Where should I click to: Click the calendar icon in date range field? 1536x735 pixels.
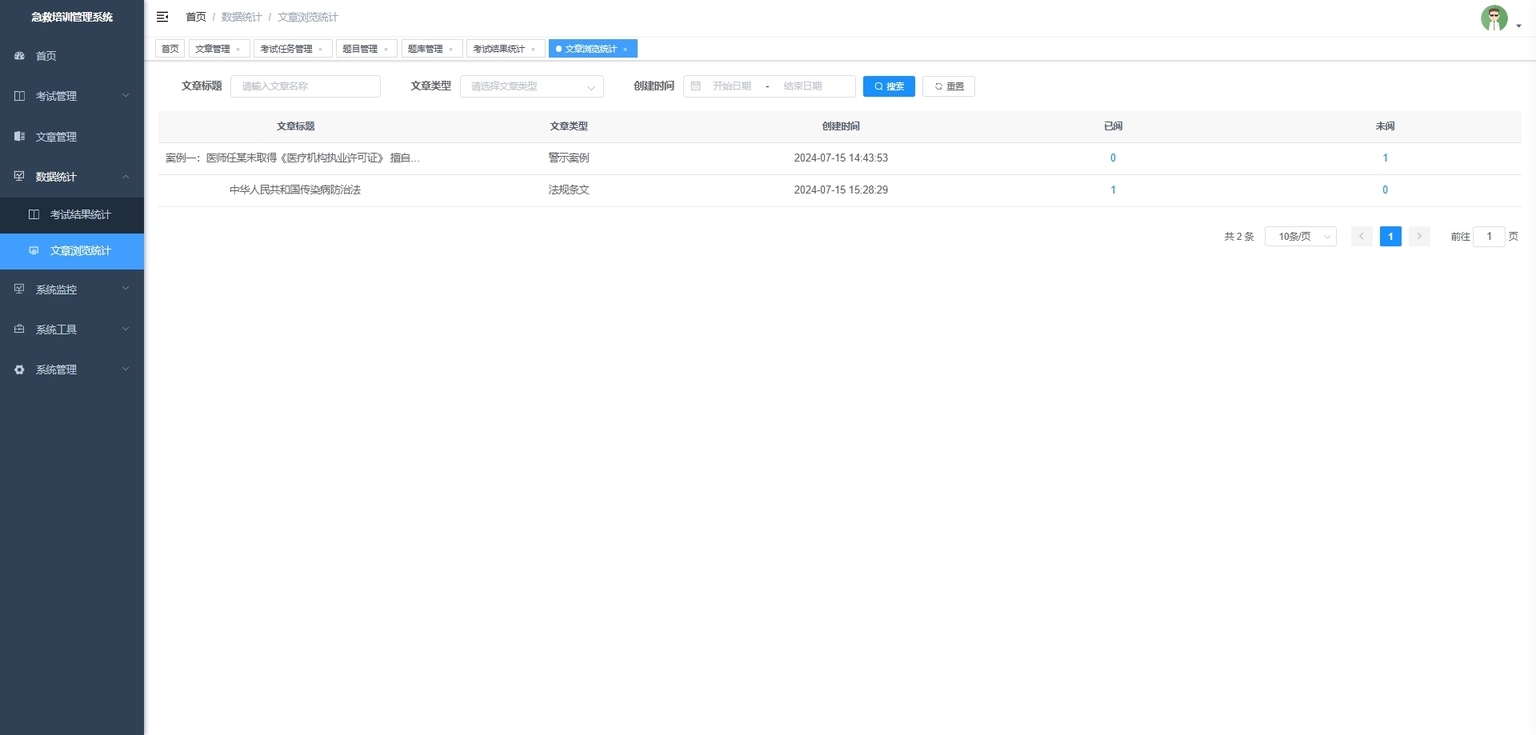click(696, 87)
